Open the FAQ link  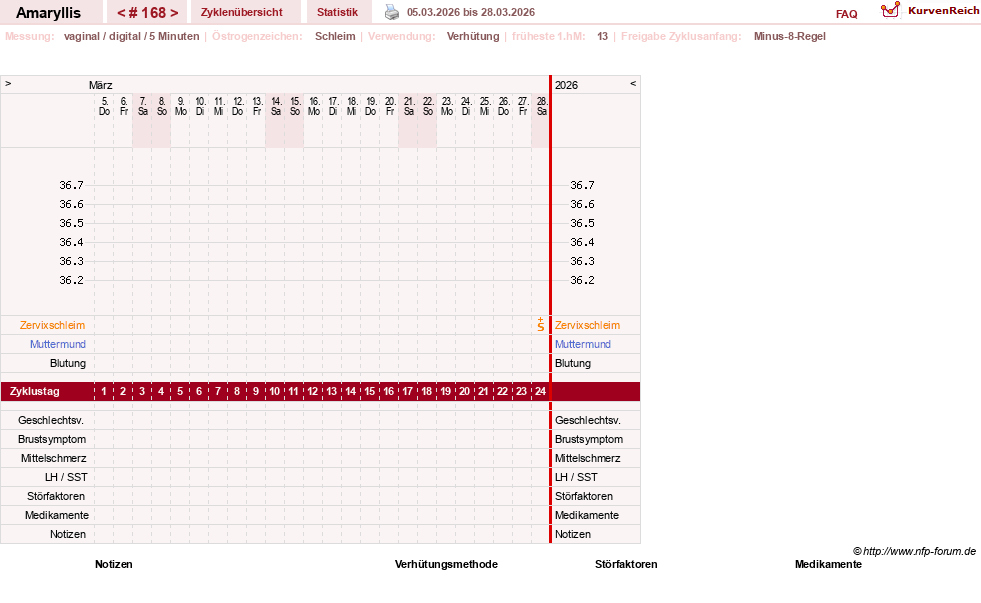pyautogui.click(x=846, y=14)
